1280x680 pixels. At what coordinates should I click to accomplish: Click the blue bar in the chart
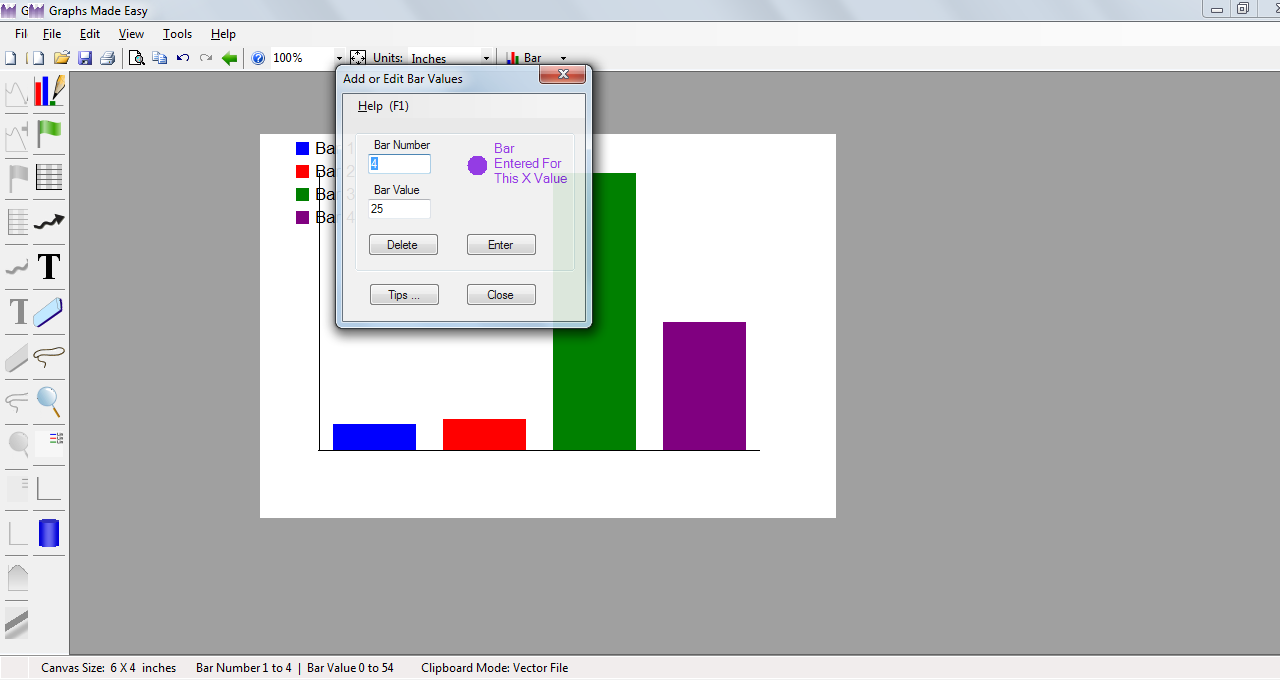[x=374, y=437]
